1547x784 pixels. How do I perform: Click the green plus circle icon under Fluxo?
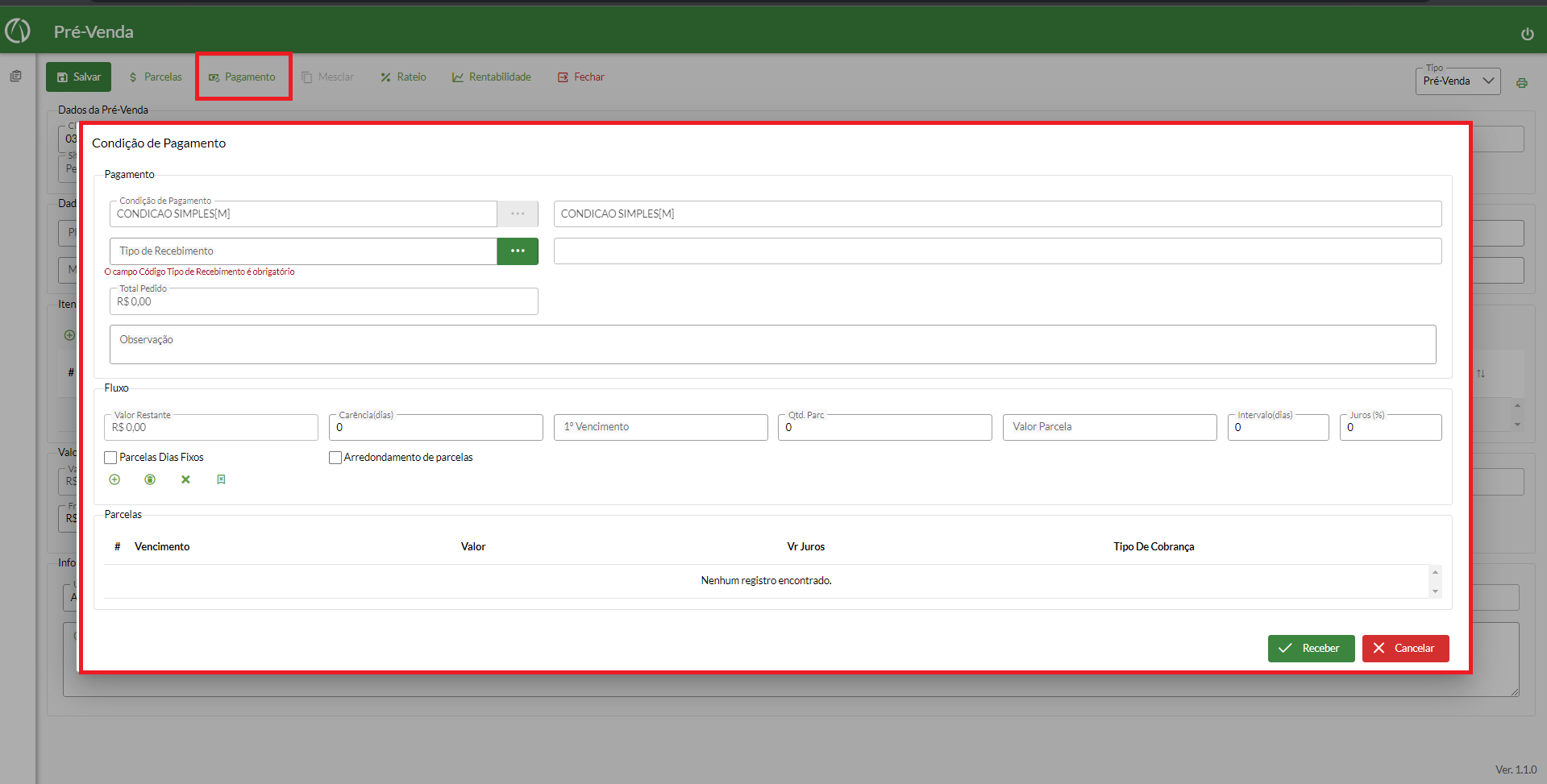114,479
